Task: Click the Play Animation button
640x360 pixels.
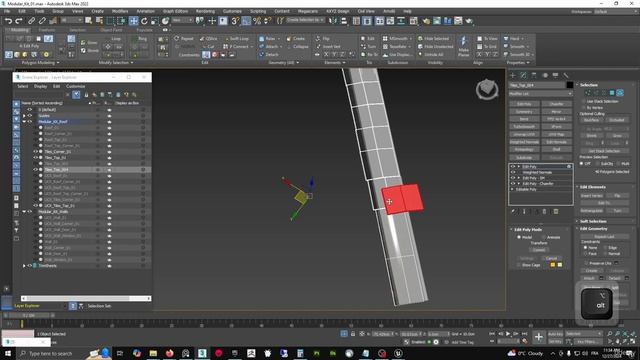Action: coord(508,334)
